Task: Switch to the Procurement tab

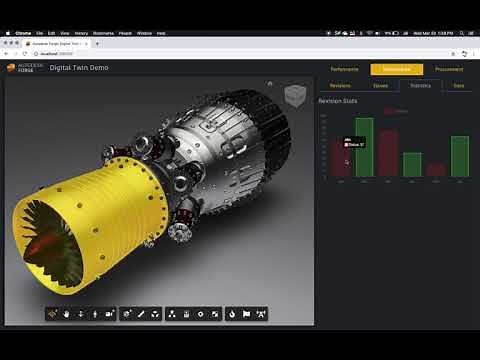Action: click(449, 69)
